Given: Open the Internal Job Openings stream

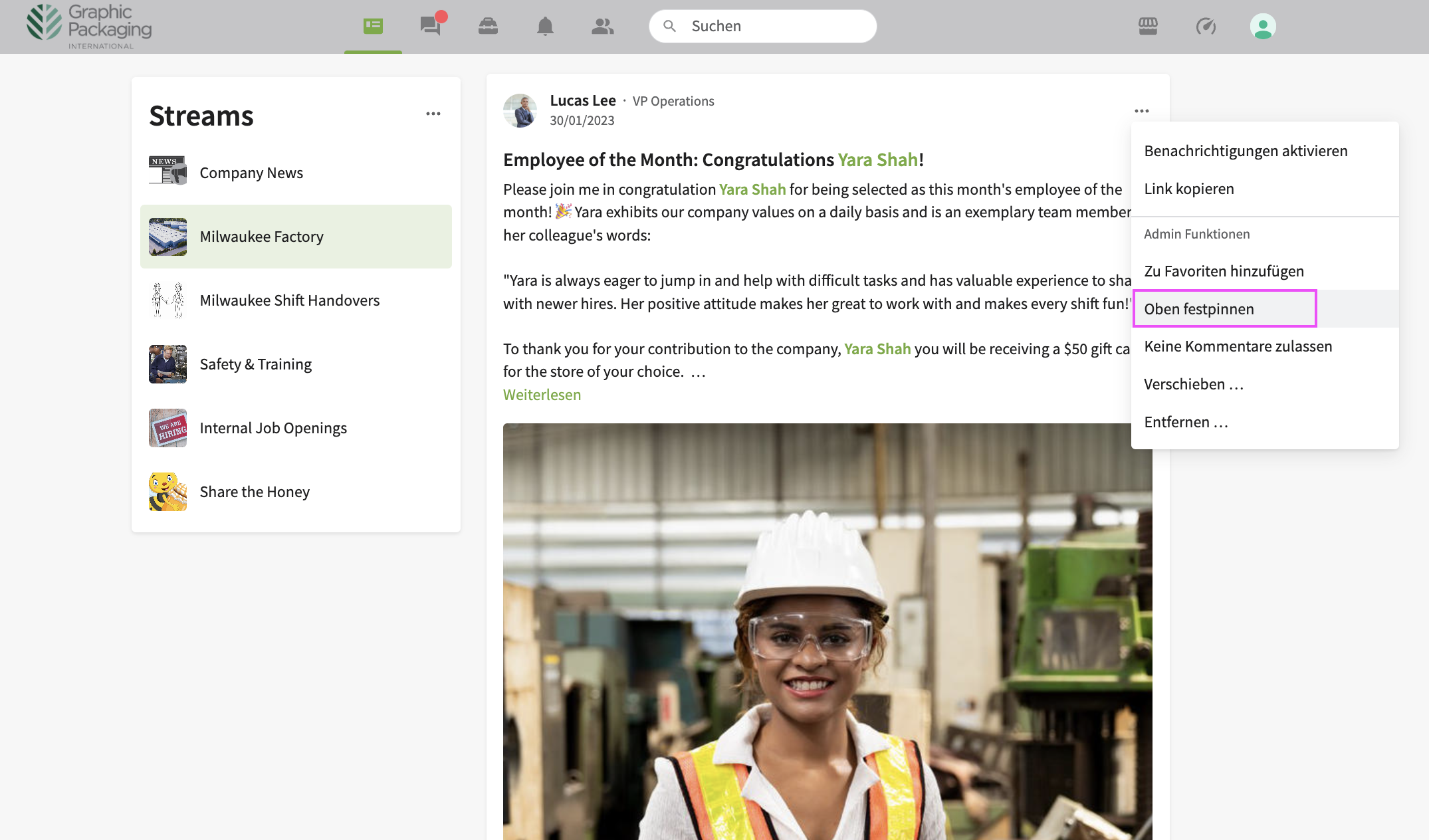Looking at the screenshot, I should (296, 428).
